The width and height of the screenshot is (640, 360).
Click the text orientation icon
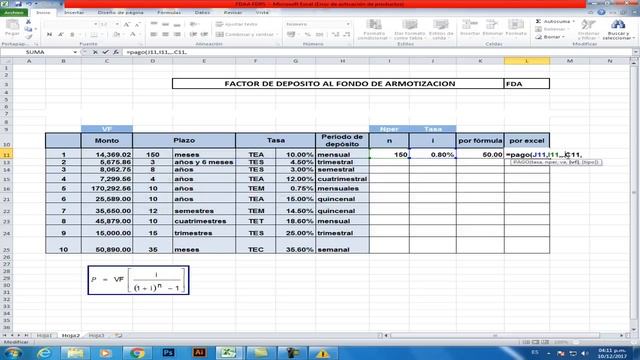tap(193, 24)
